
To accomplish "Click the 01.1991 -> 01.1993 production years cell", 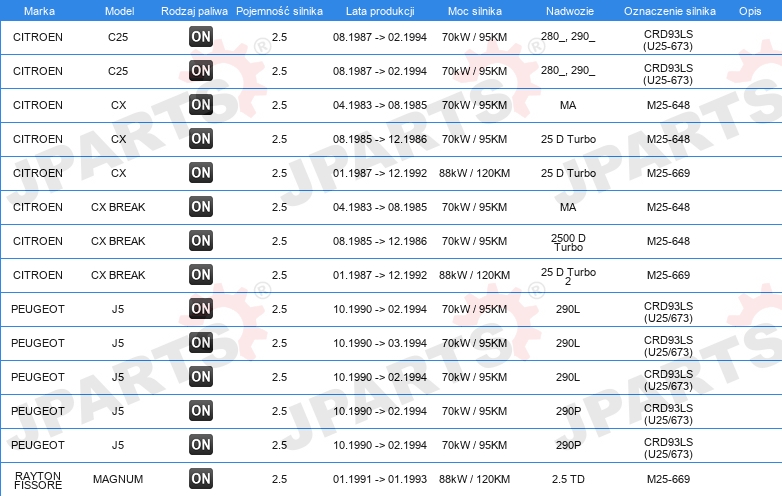I will click(380, 479).
